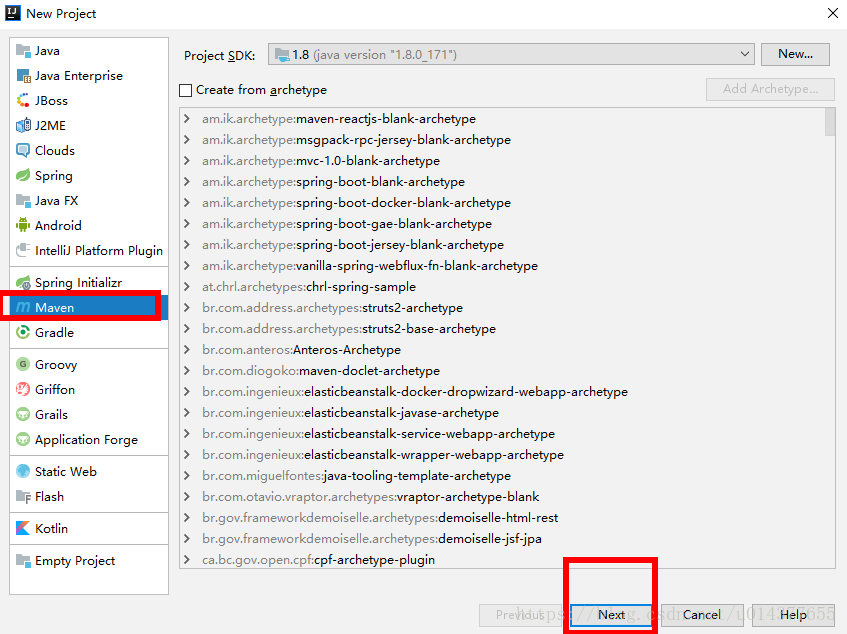
Task: Click the Clouds icon
Action: click(x=23, y=150)
